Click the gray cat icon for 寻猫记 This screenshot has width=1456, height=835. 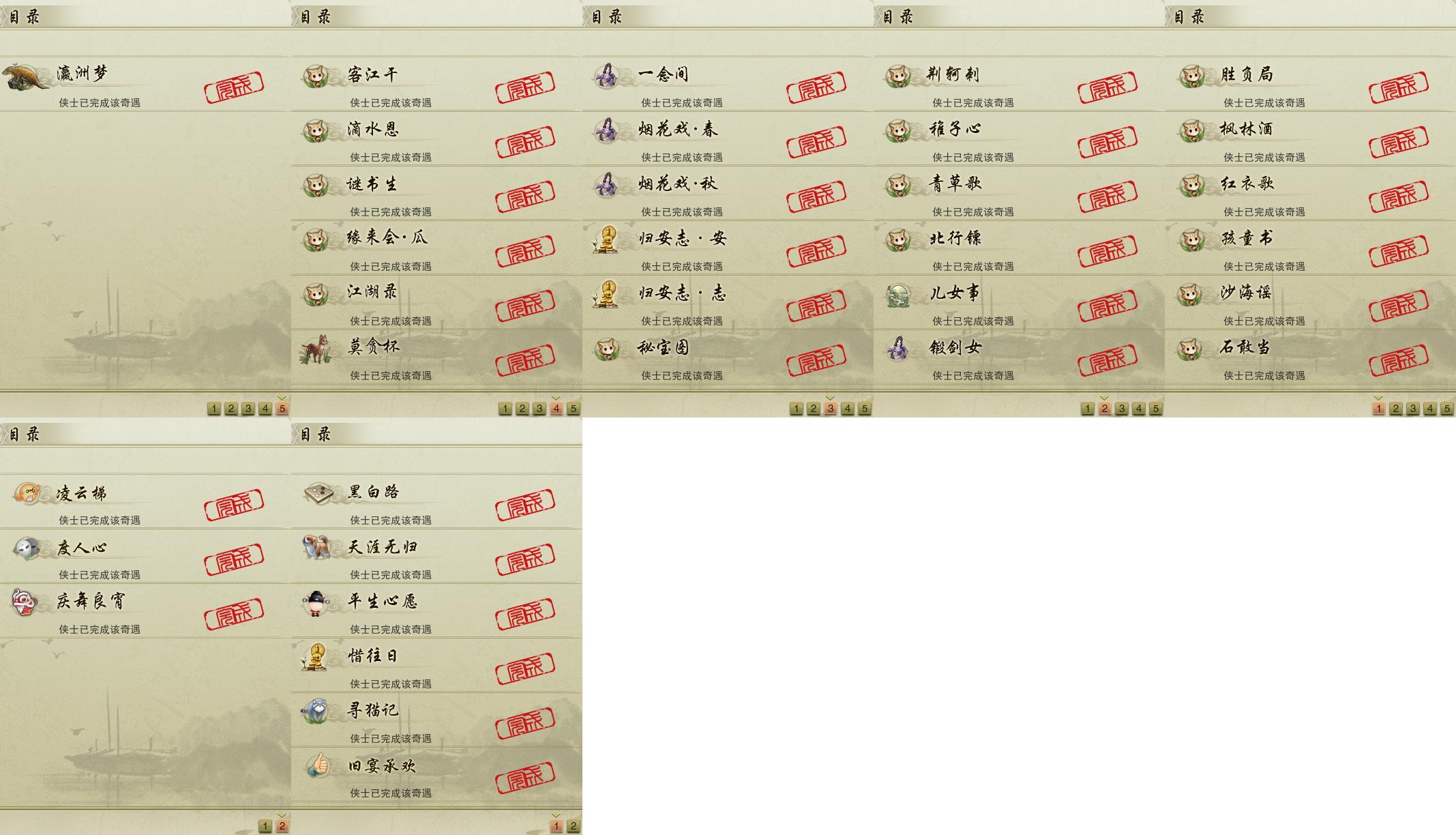316,711
